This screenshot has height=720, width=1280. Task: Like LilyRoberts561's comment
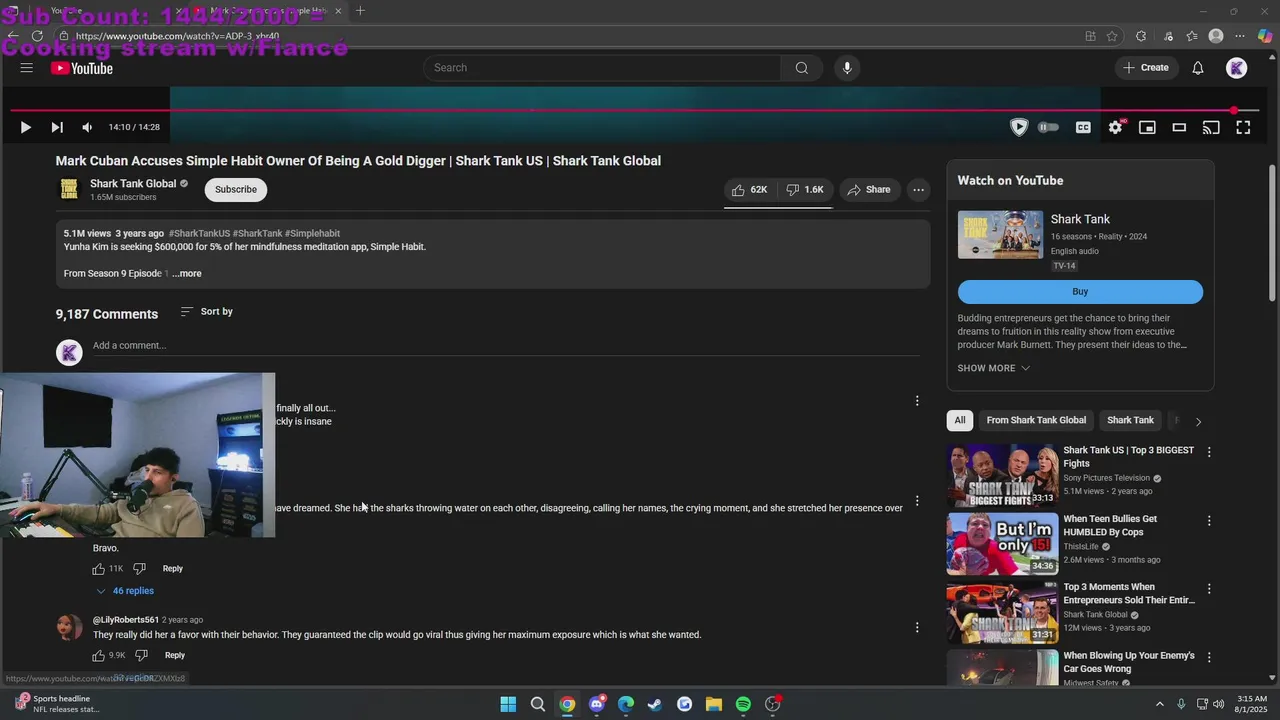coord(99,656)
